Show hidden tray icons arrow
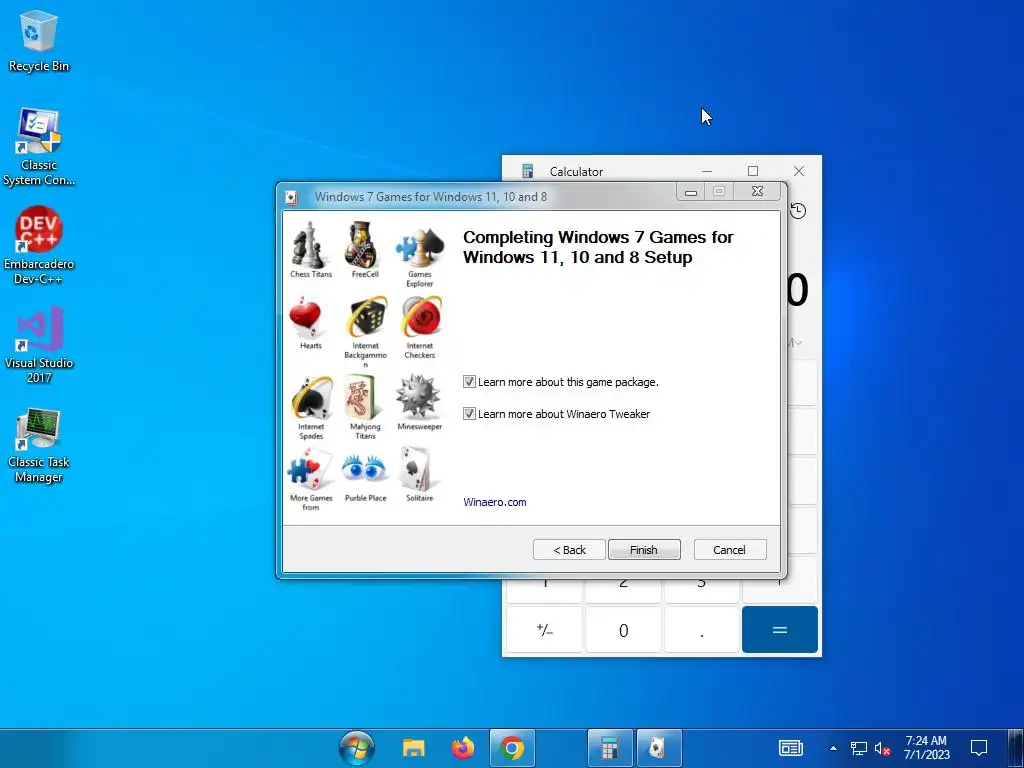This screenshot has height=768, width=1024. click(833, 748)
